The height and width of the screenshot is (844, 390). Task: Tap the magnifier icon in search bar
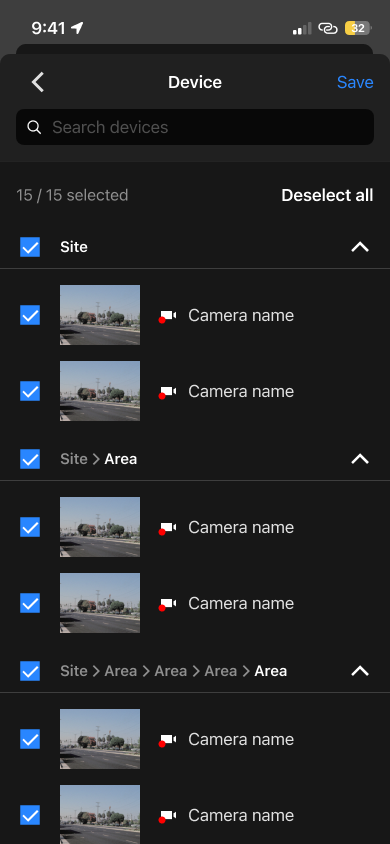click(x=34, y=127)
